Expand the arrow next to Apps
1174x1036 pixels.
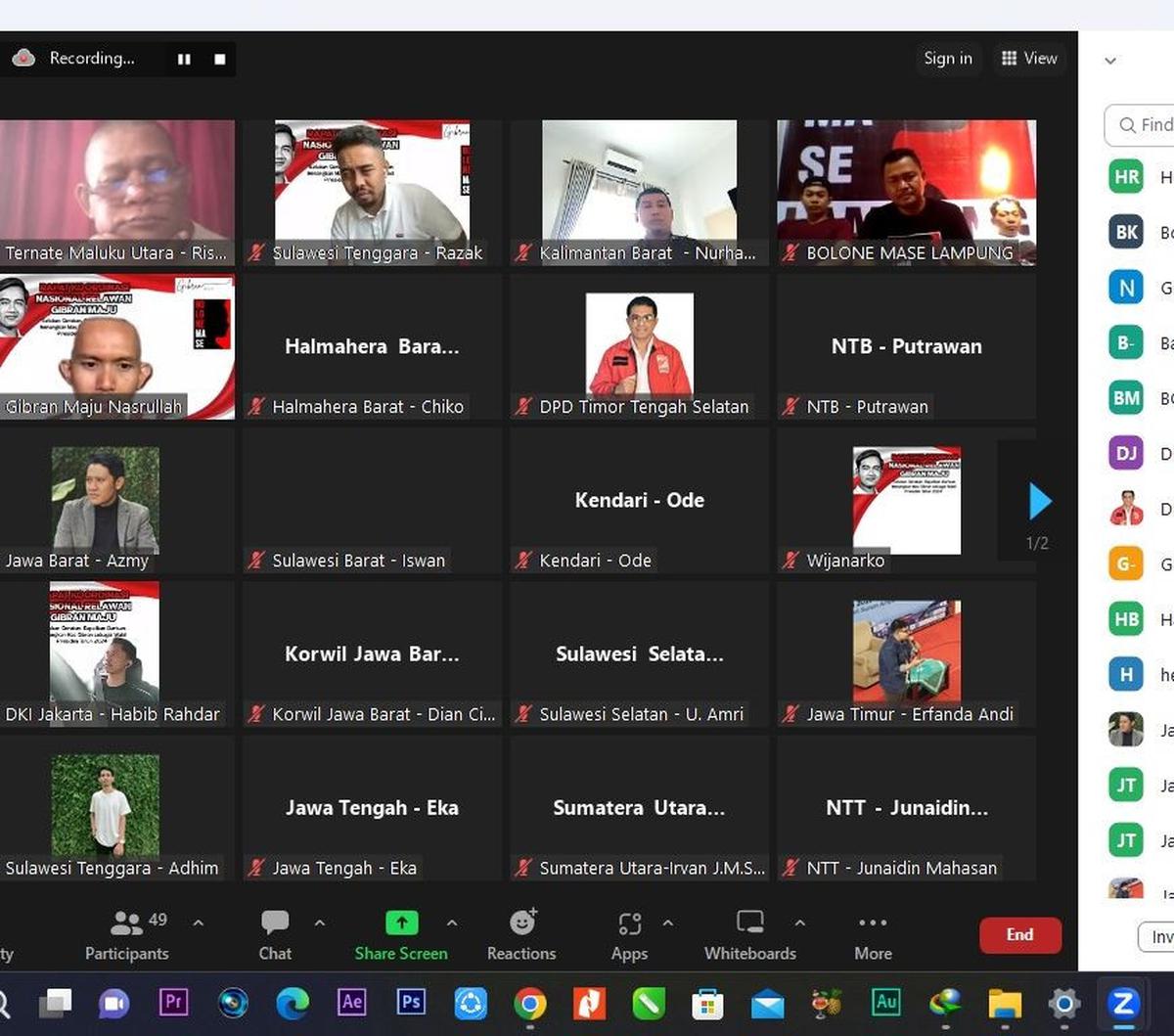[668, 923]
